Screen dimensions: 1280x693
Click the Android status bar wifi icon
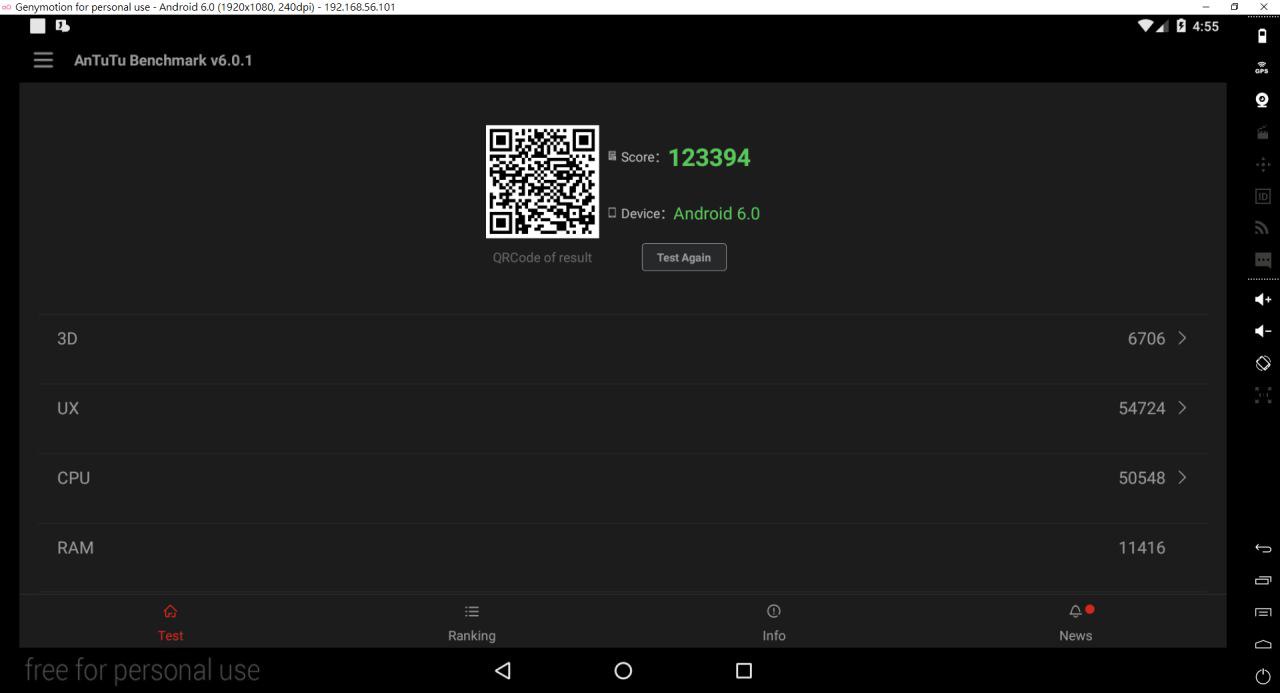1145,26
